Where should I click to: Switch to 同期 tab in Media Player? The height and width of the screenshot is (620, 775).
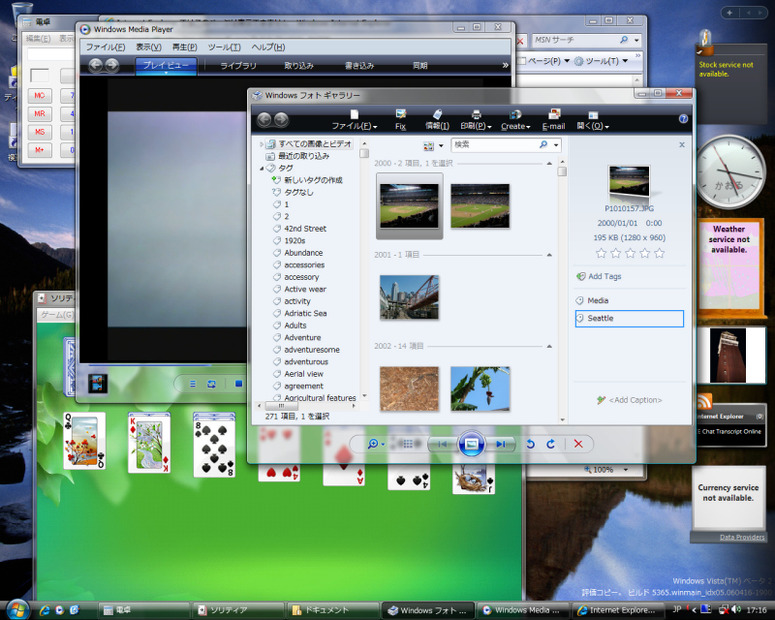pyautogui.click(x=420, y=65)
